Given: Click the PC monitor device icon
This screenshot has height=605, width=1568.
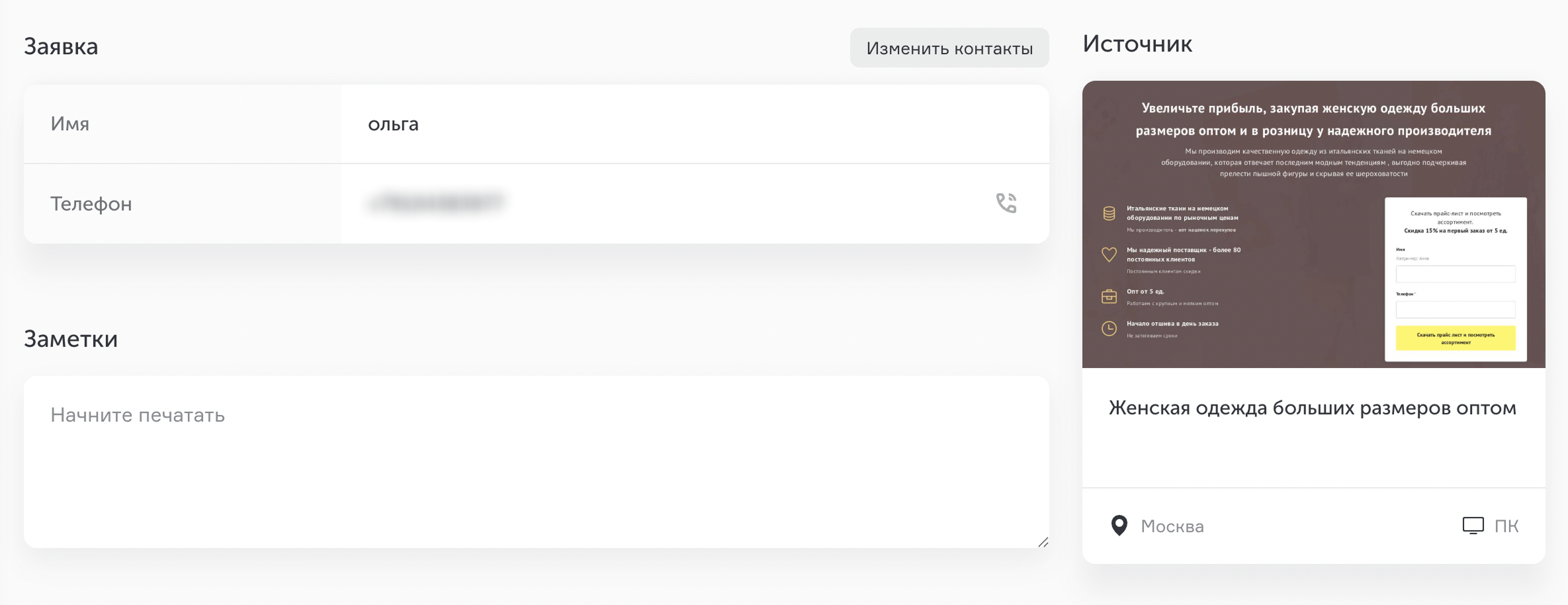Looking at the screenshot, I should (1473, 526).
